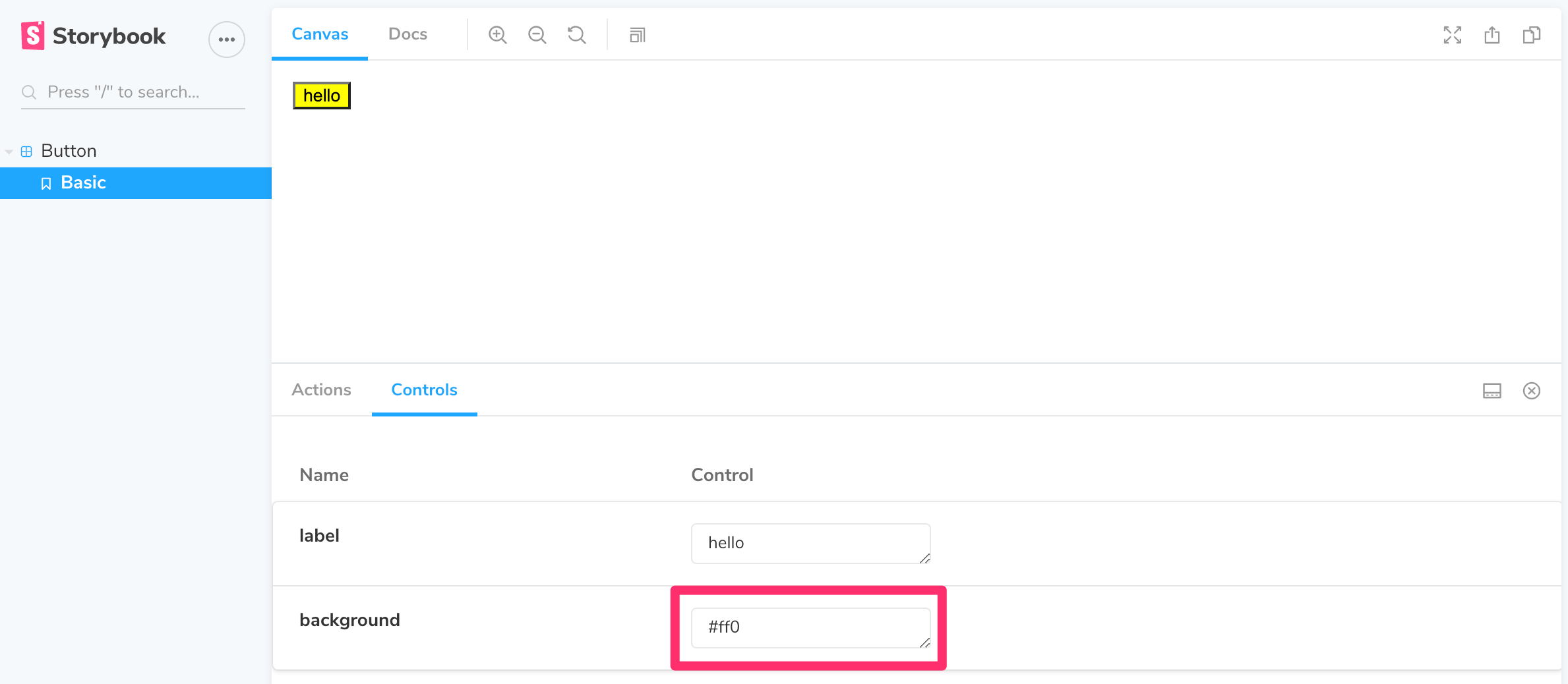Collapse the Button component tree
1568x684 pixels.
point(9,152)
